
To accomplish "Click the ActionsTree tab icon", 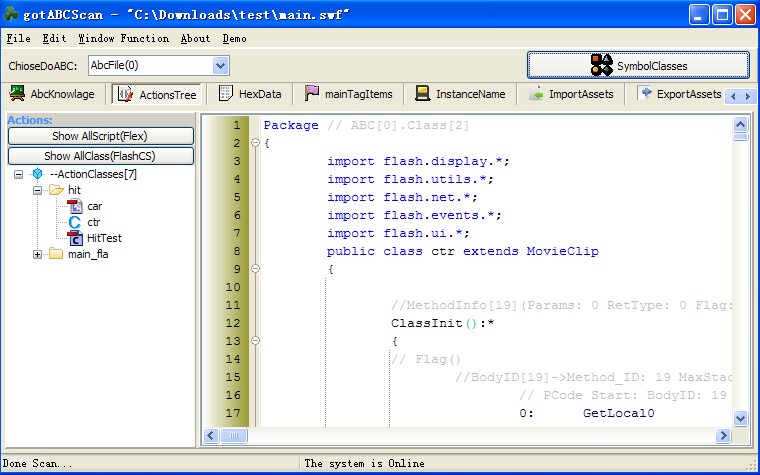I will click(x=126, y=94).
